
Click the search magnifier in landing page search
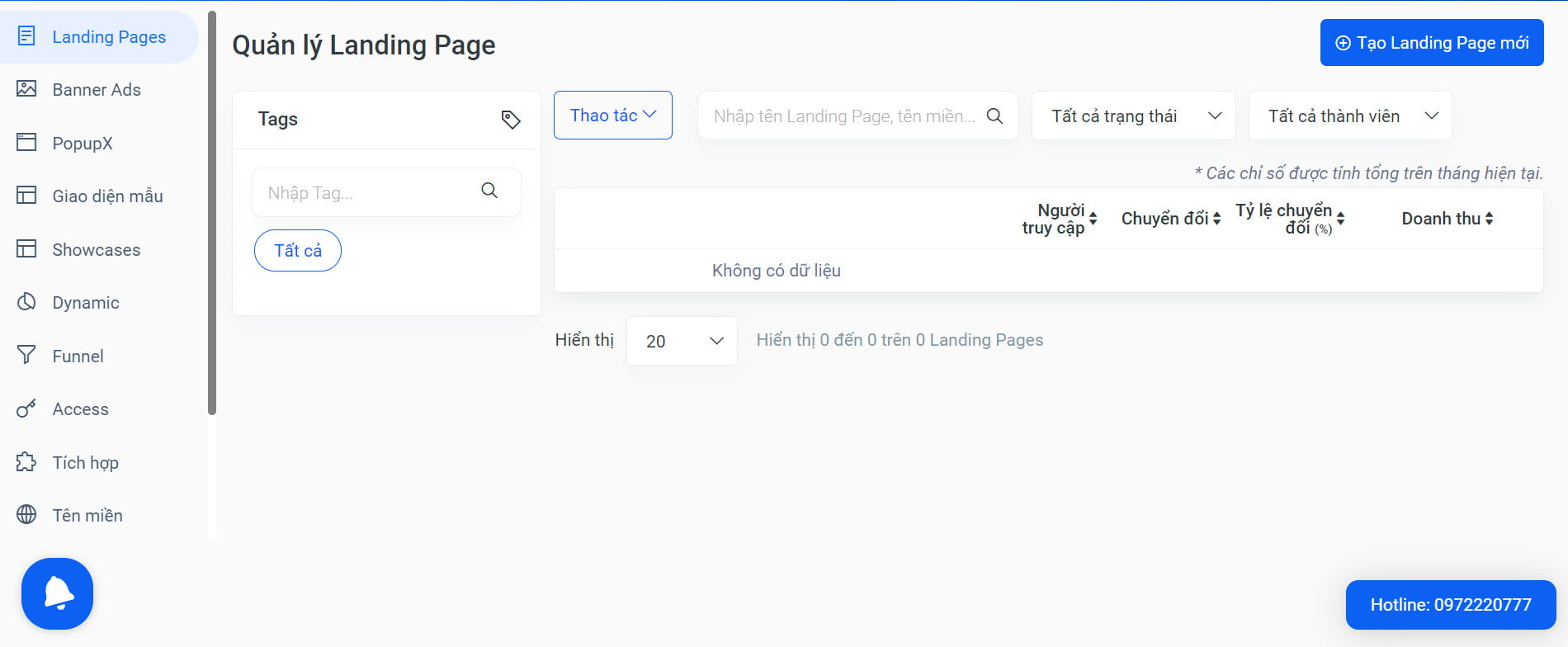point(995,116)
